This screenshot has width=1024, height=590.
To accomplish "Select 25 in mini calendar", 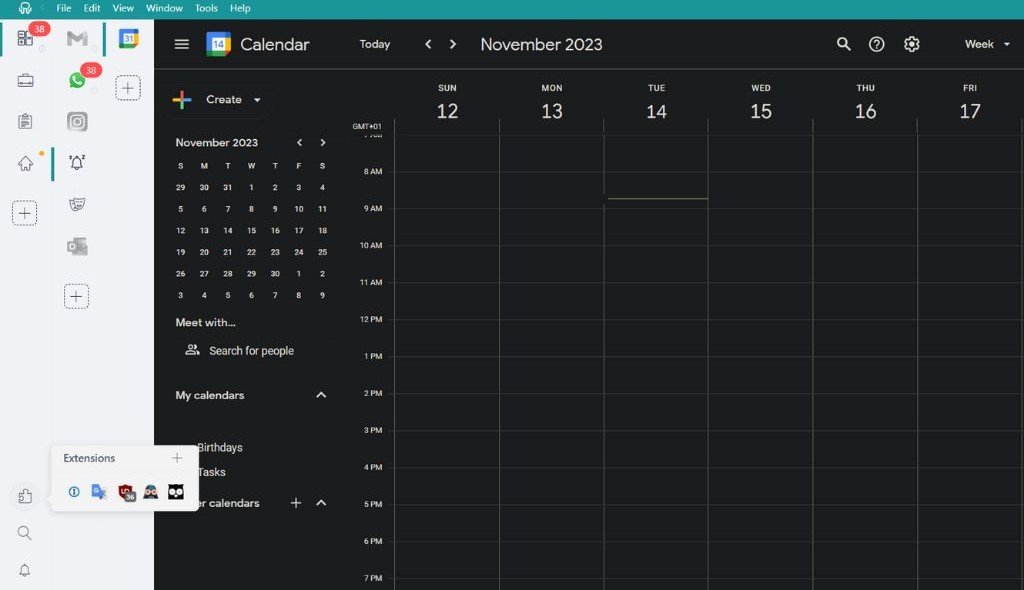I will pyautogui.click(x=323, y=252).
